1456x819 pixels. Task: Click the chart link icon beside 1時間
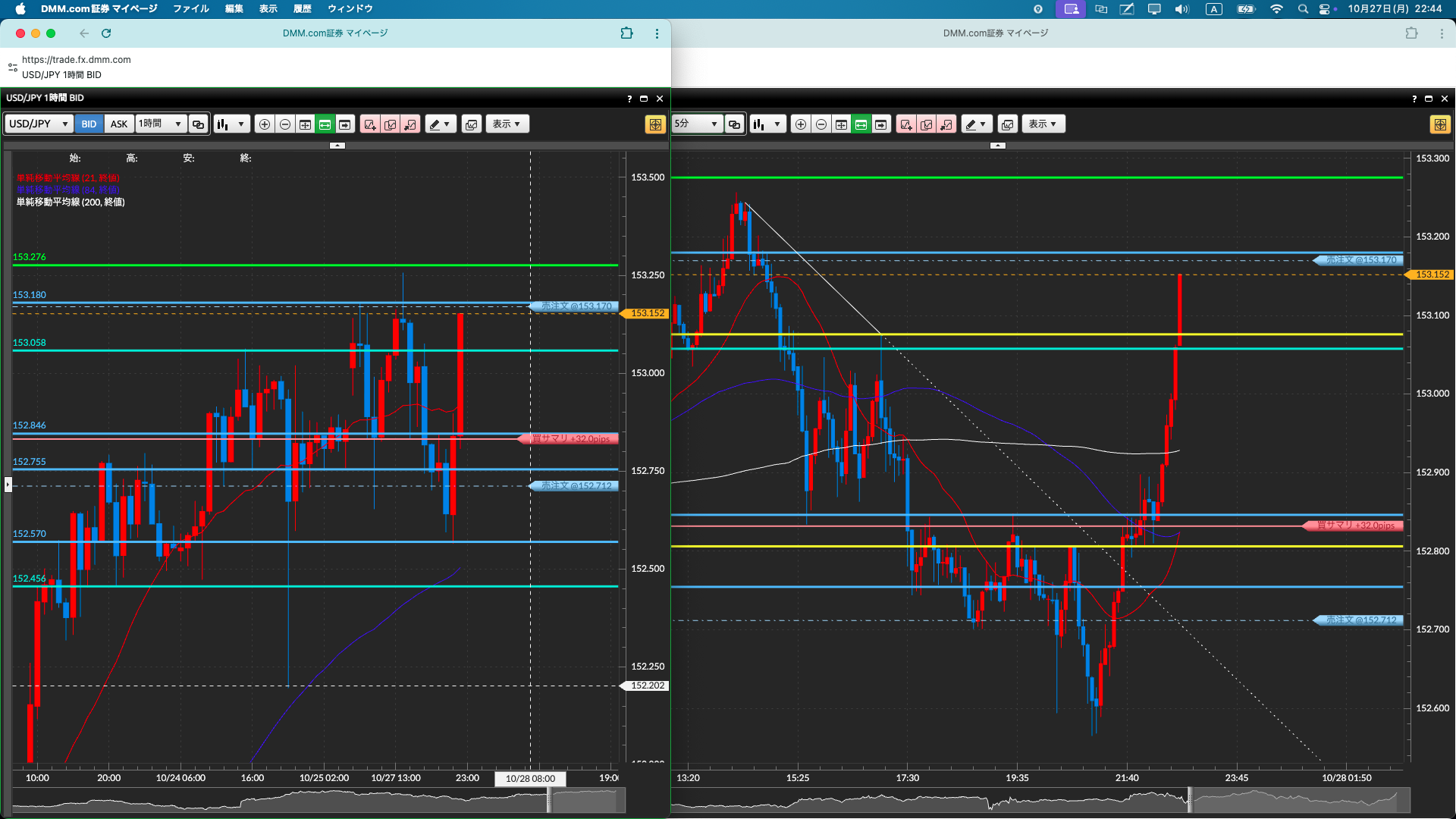(x=198, y=124)
